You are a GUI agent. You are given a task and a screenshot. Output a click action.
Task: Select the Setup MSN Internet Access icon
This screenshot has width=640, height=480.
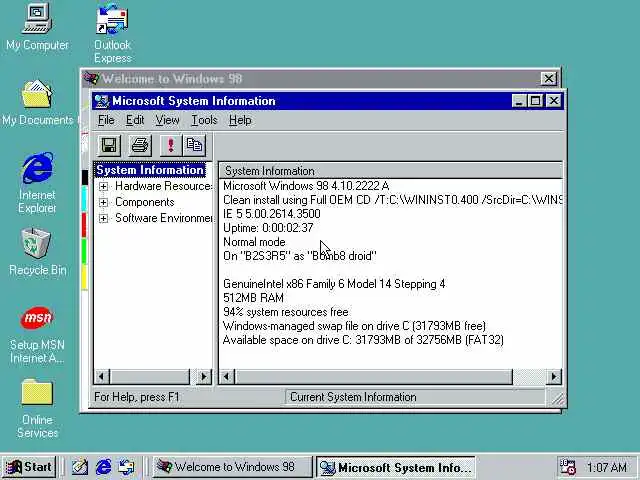pos(37,335)
